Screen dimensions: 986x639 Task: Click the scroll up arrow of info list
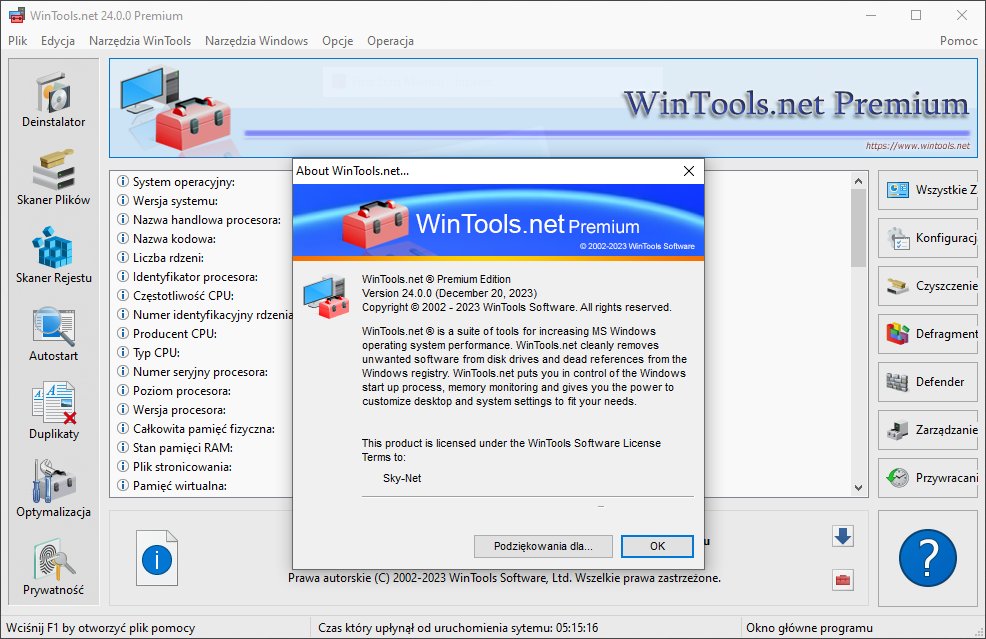pos(858,181)
